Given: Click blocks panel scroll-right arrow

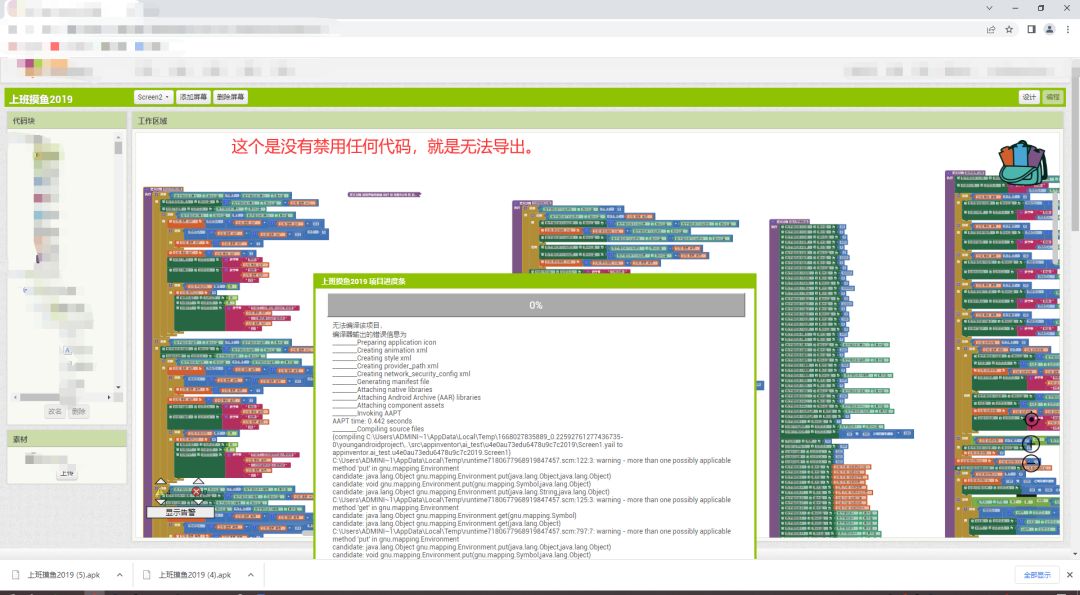Looking at the screenshot, I should coord(109,397).
